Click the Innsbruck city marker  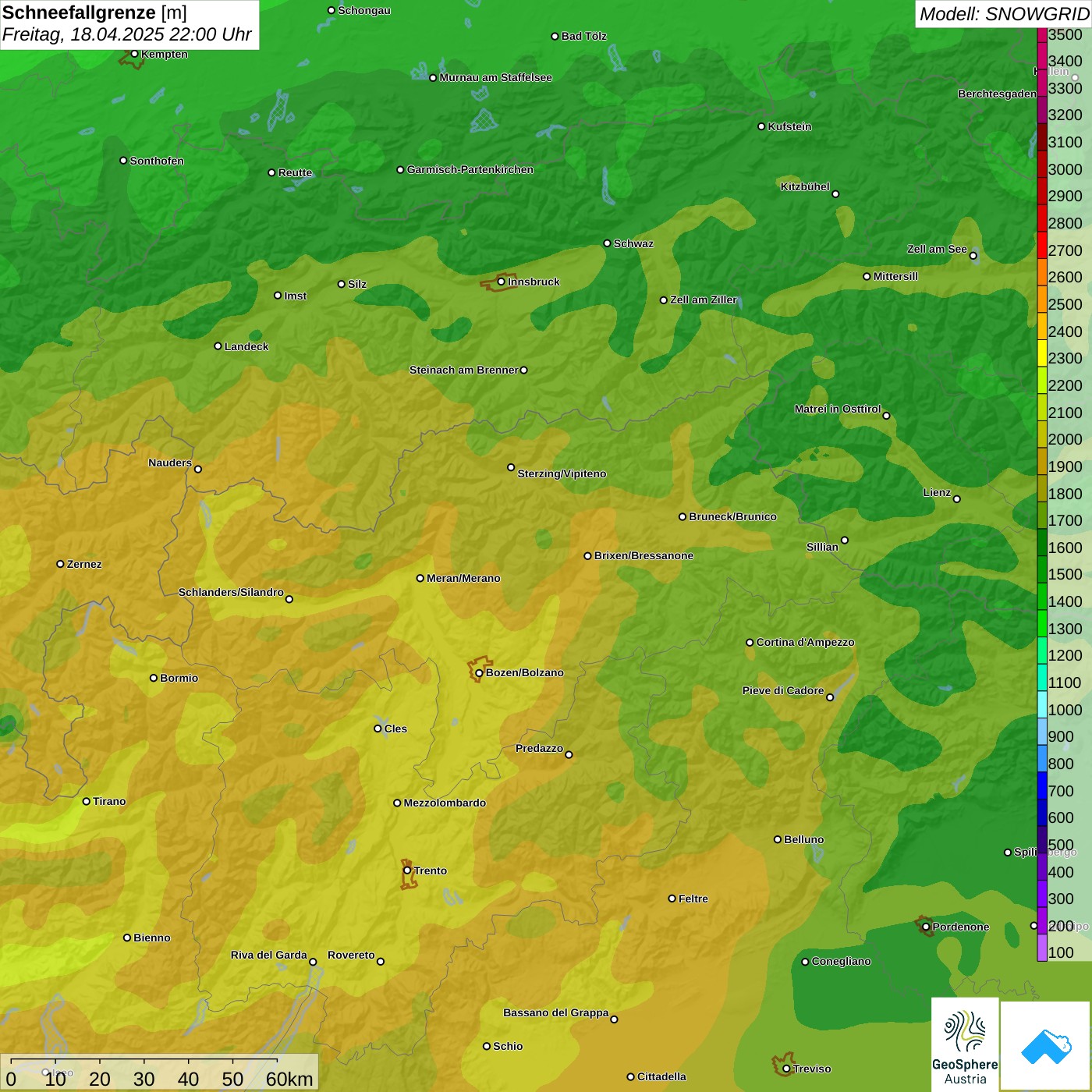(501, 282)
